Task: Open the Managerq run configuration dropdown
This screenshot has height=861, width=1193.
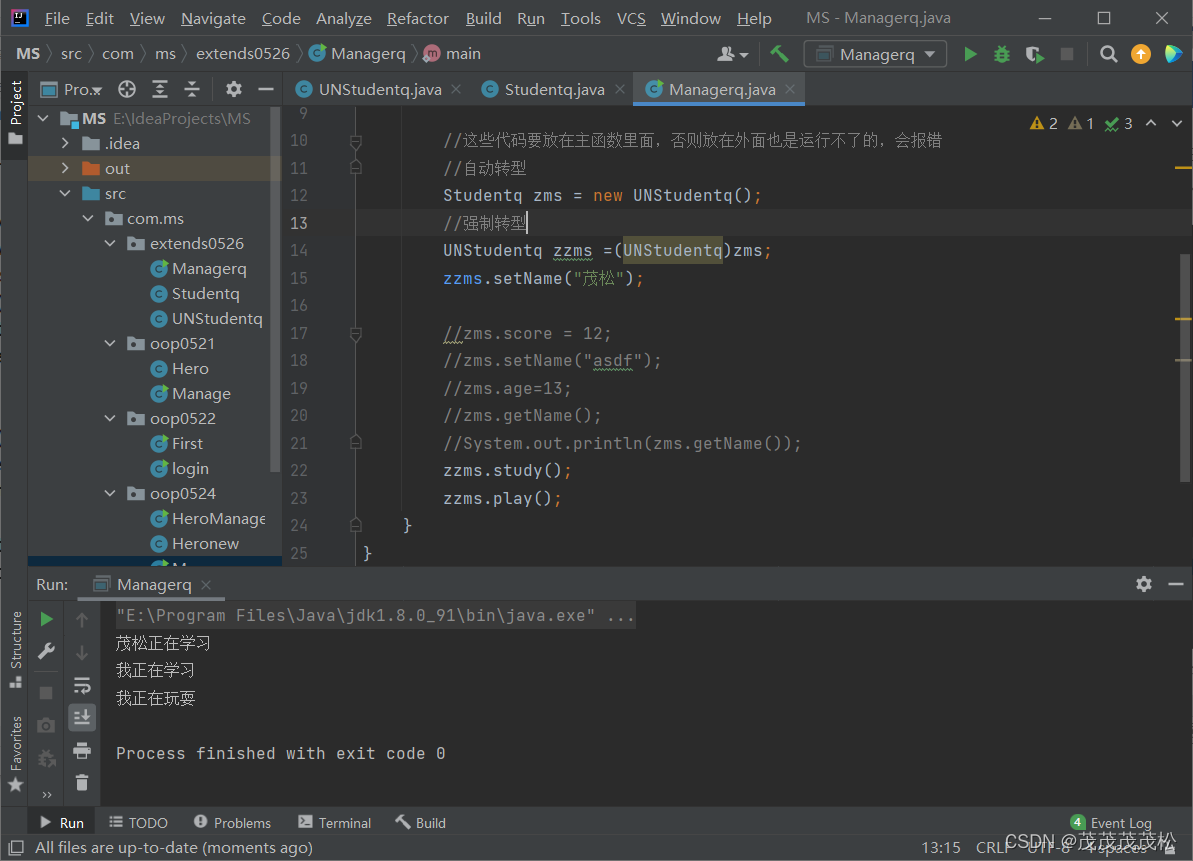Action: (876, 54)
